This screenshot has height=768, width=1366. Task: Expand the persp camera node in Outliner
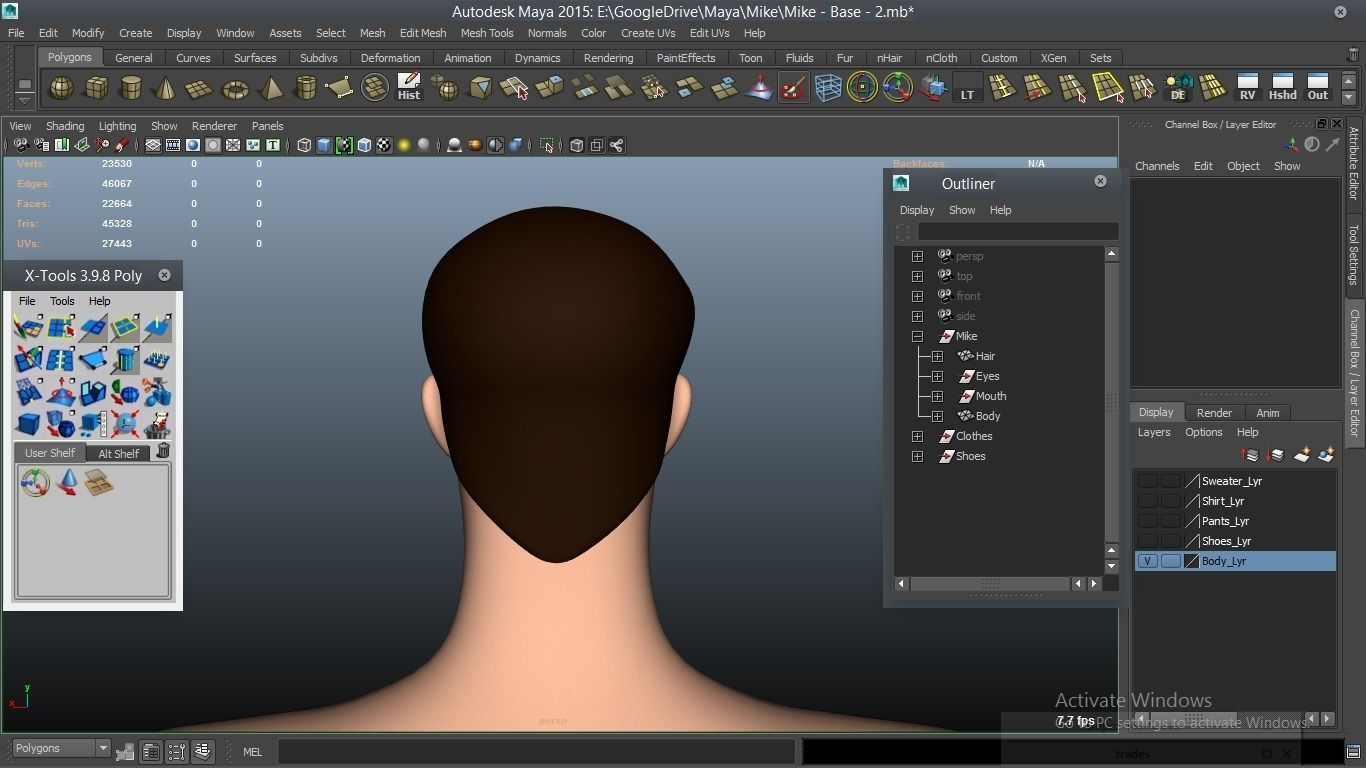917,256
